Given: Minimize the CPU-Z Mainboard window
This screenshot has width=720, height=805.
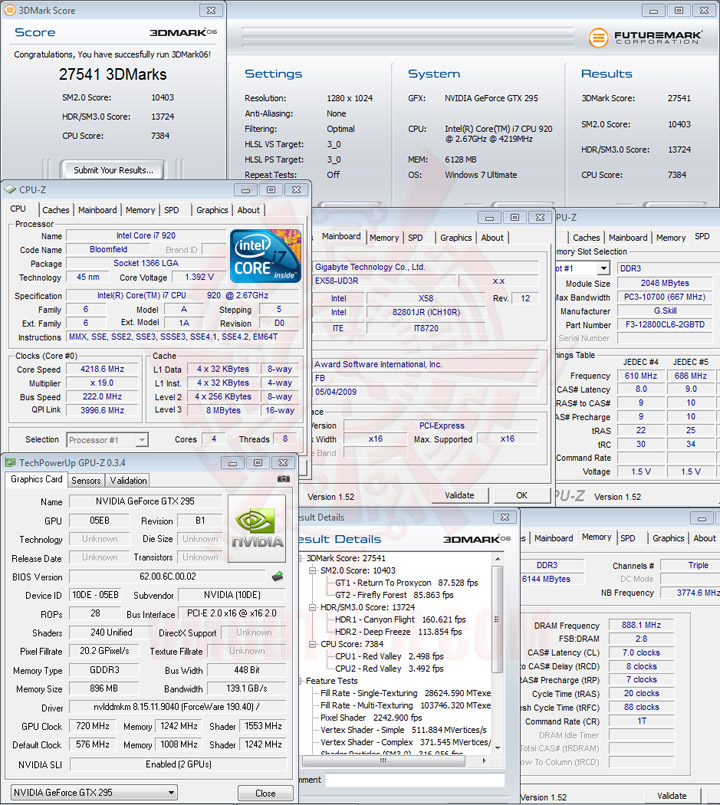Looking at the screenshot, I should (489, 218).
